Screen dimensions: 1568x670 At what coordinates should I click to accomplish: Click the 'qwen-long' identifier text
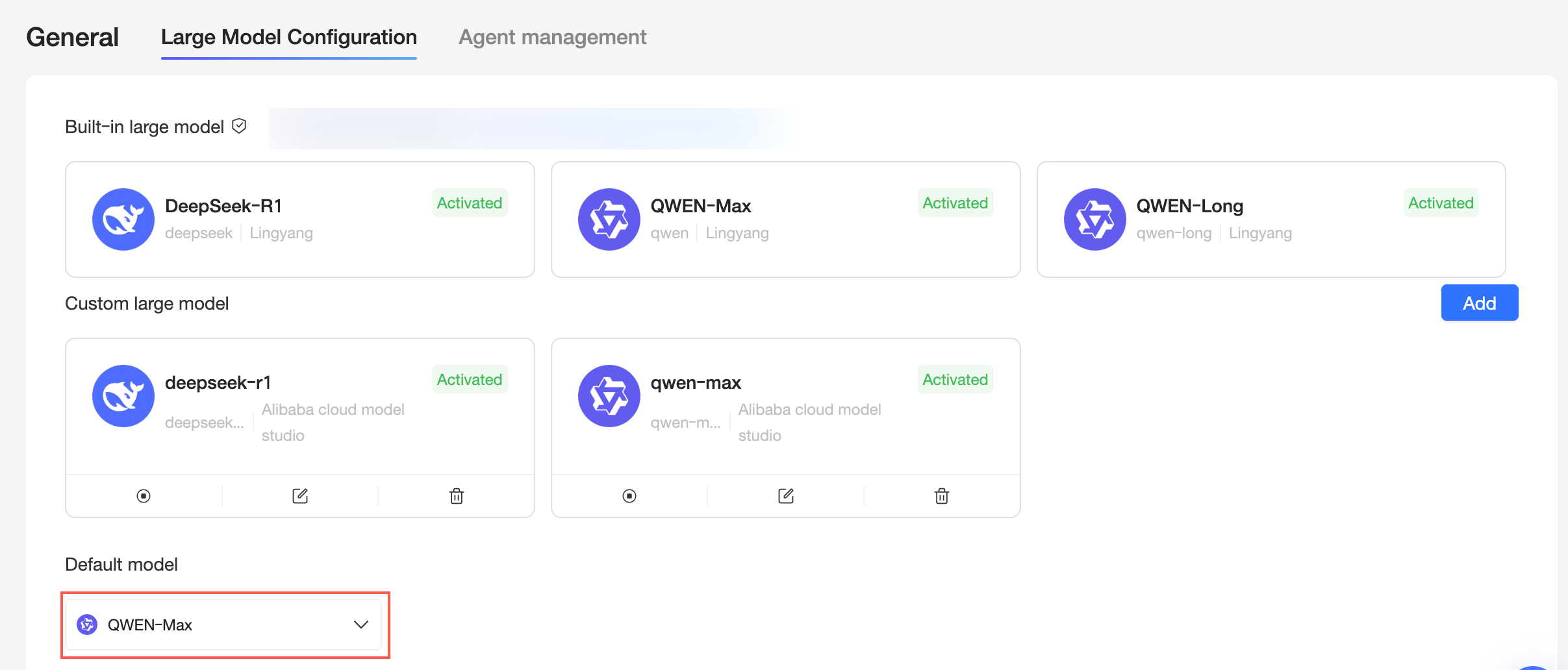click(1174, 233)
